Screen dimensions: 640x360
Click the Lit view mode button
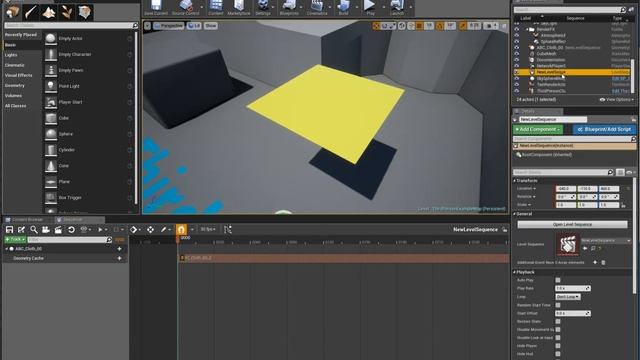[x=194, y=26]
